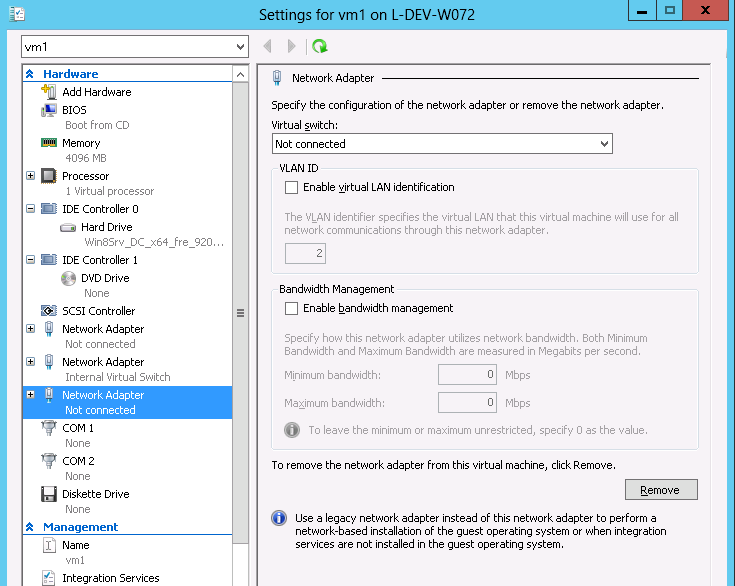The height and width of the screenshot is (586, 735).
Task: Click the Add Hardware icon
Action: pos(48,92)
